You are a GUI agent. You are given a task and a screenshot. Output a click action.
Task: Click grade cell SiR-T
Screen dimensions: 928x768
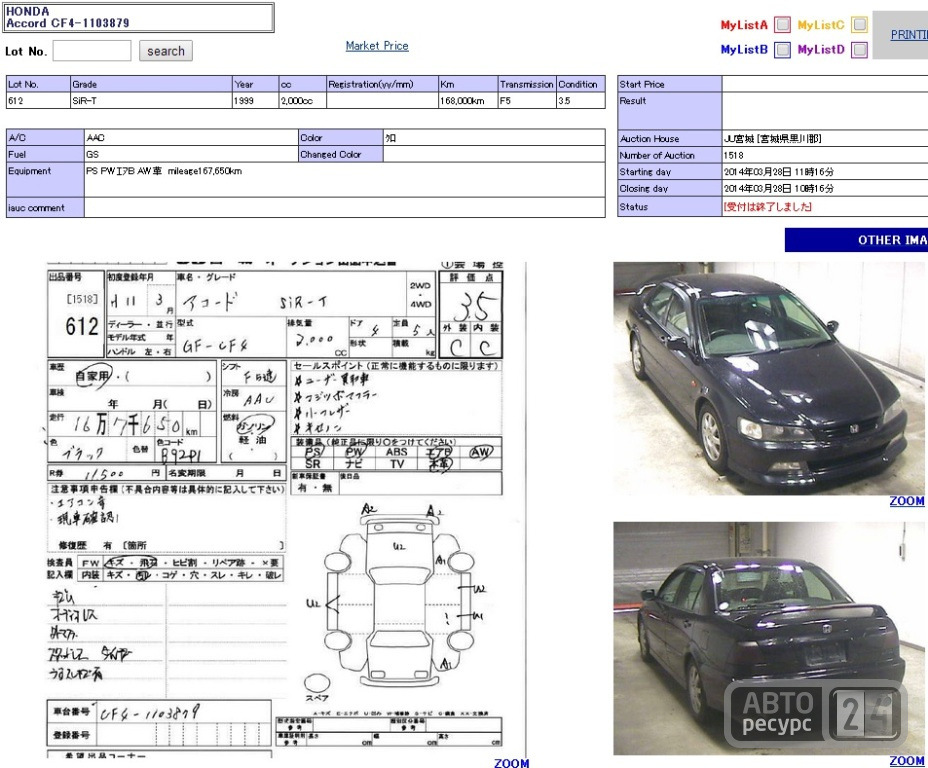(151, 101)
